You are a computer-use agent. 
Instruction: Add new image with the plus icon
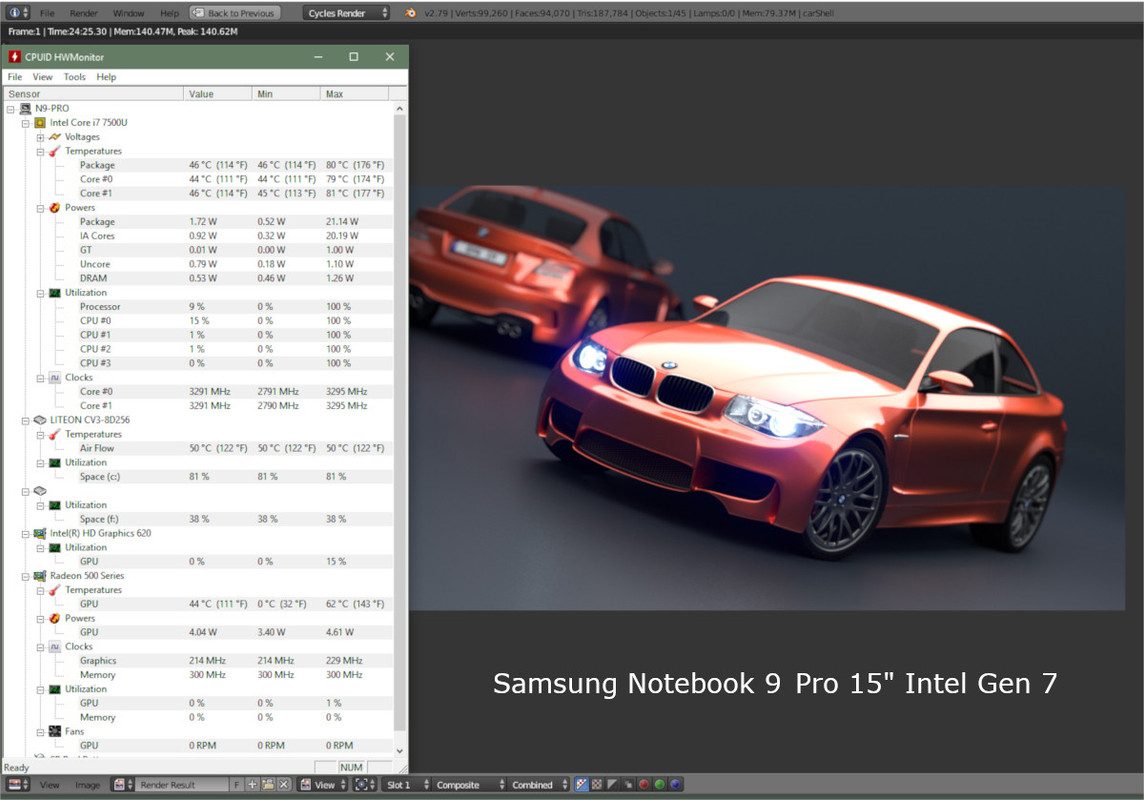252,785
